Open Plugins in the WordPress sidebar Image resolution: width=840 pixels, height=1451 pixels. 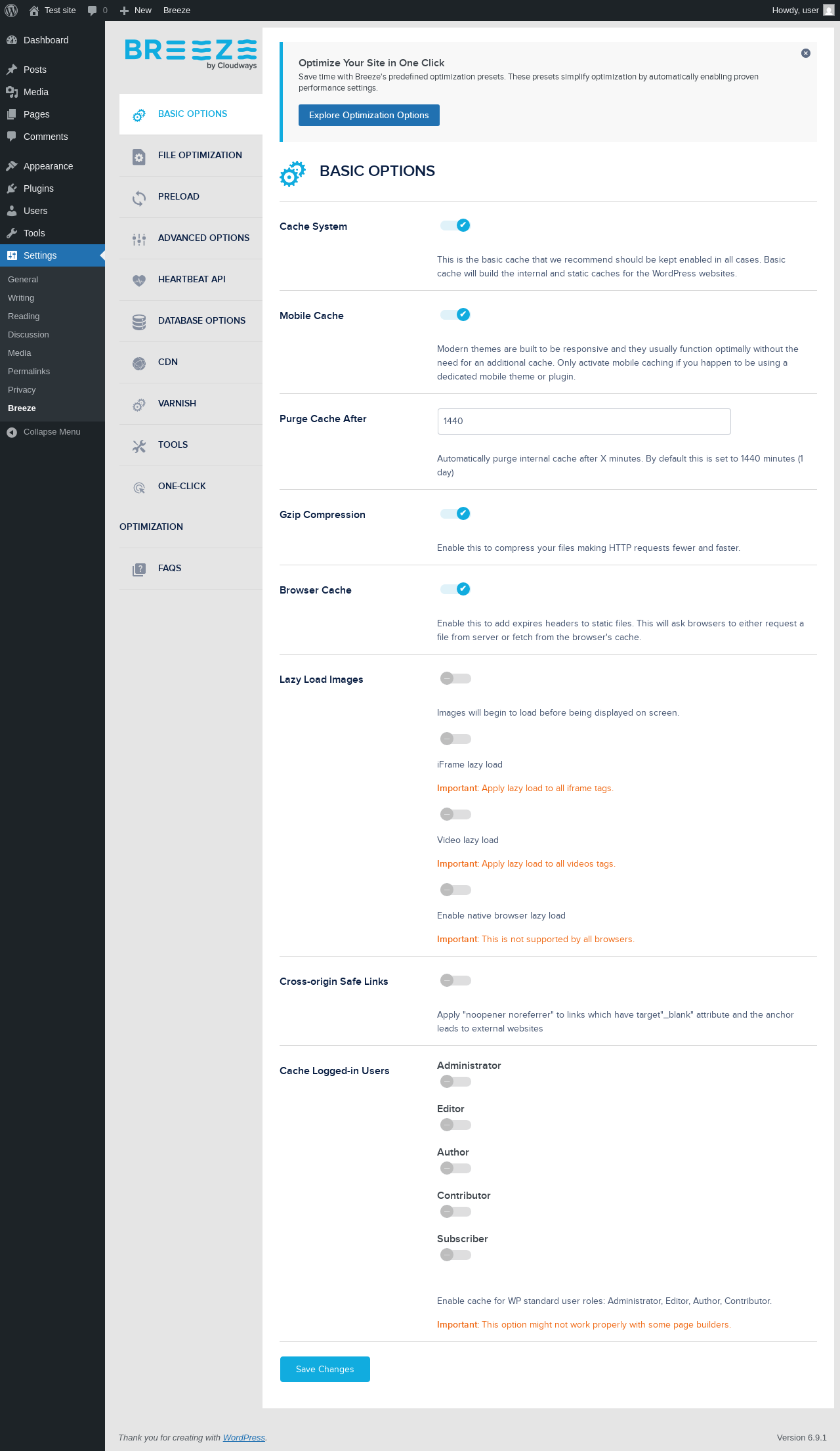click(x=39, y=188)
